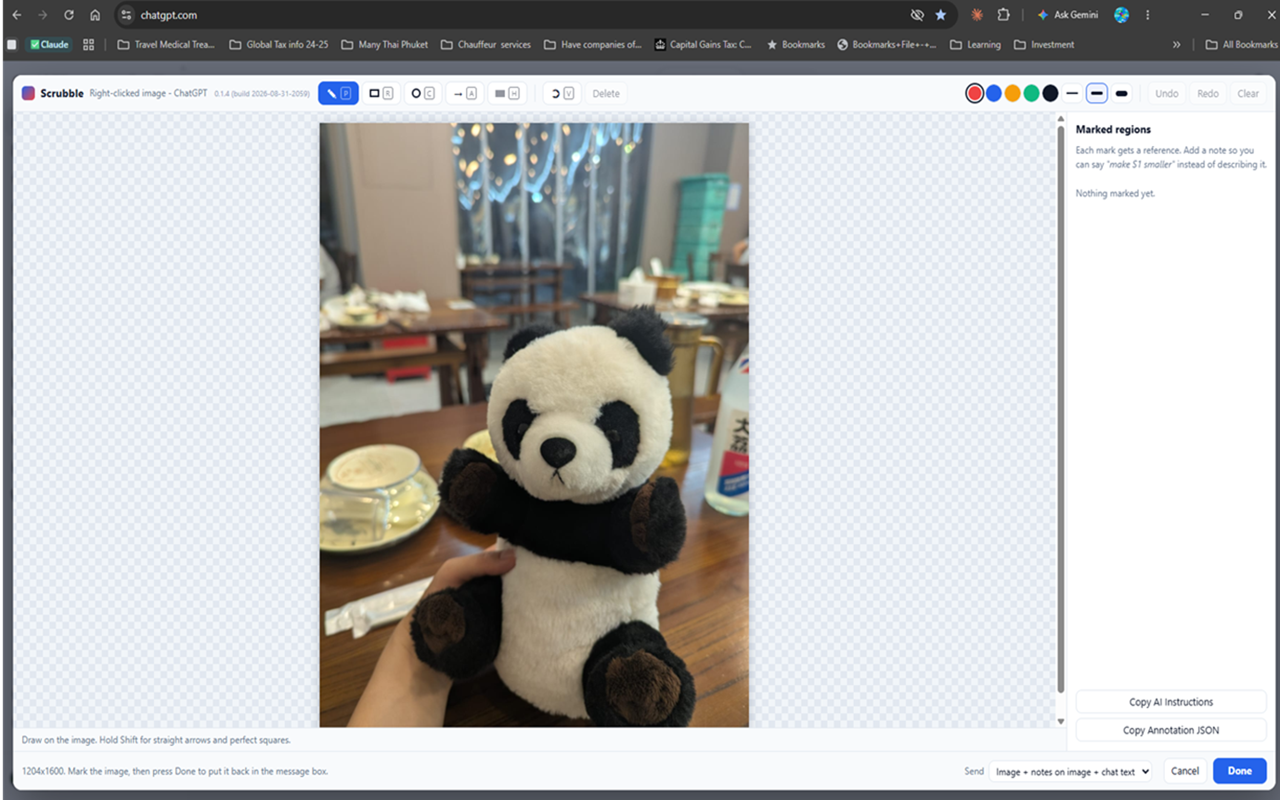
Task: Pick the blue color swatch
Action: (x=994, y=93)
